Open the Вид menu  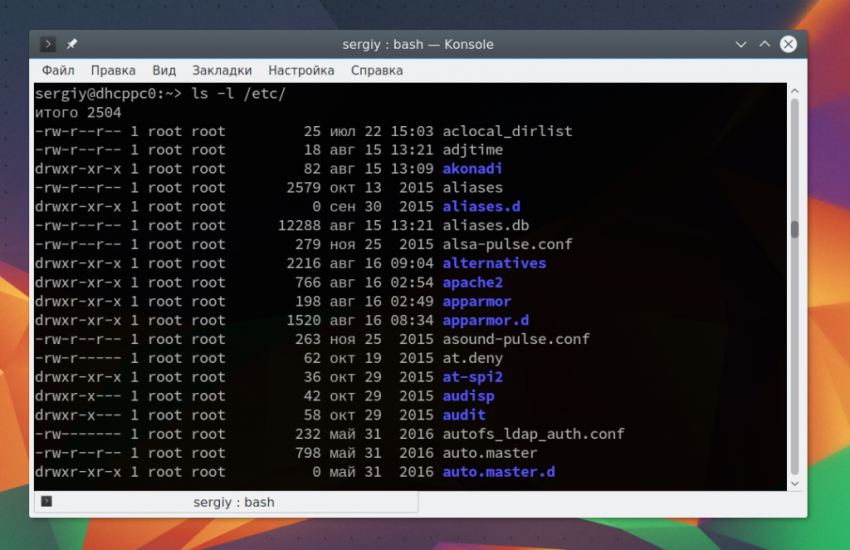click(164, 70)
